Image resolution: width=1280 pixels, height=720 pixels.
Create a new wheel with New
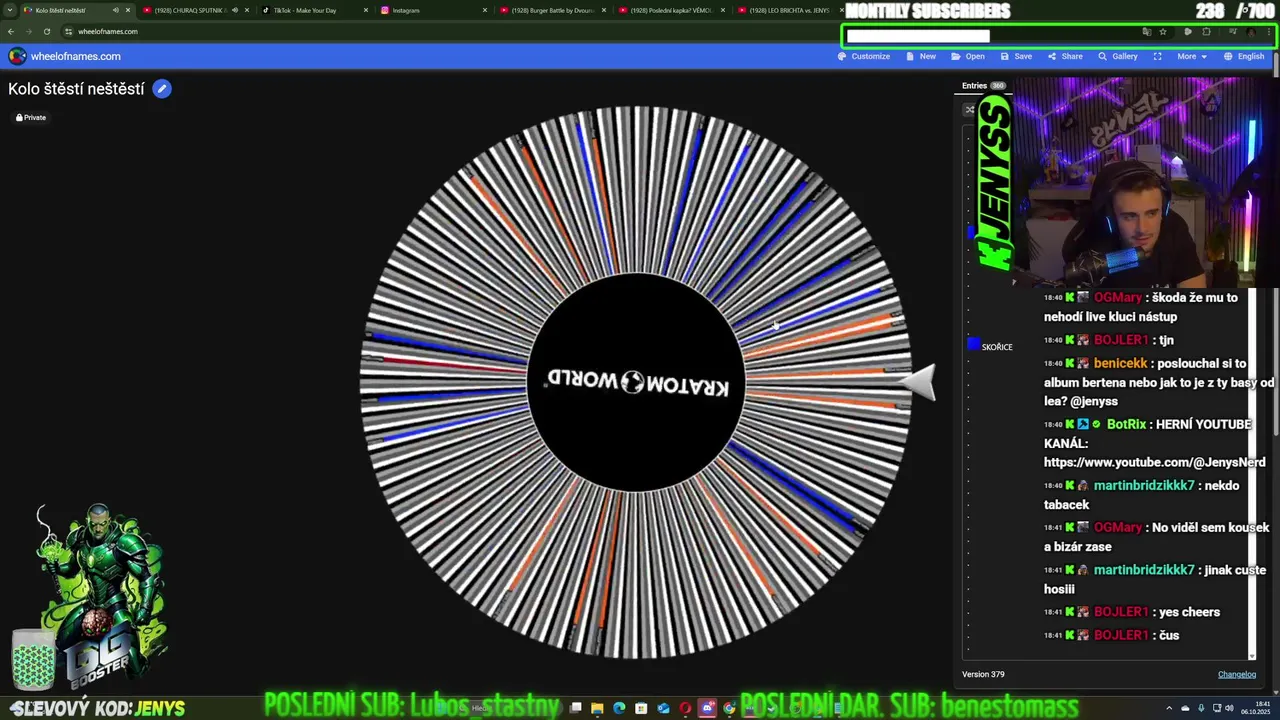point(921,56)
